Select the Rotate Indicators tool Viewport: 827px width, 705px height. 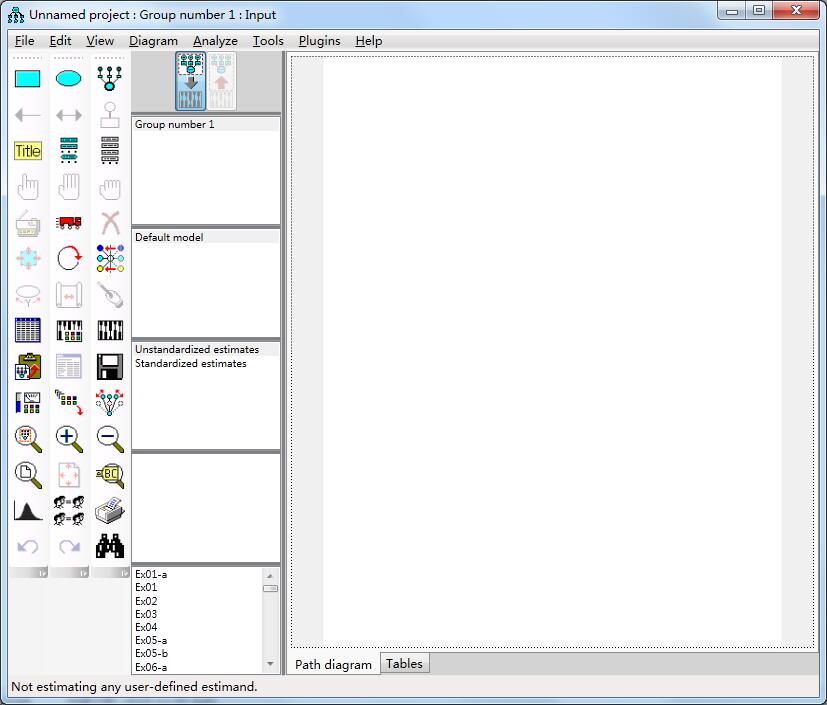(x=68, y=258)
